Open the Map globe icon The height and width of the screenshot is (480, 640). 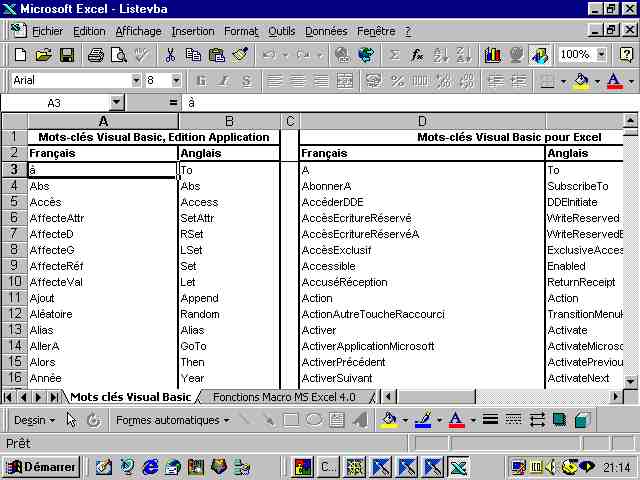point(516,55)
